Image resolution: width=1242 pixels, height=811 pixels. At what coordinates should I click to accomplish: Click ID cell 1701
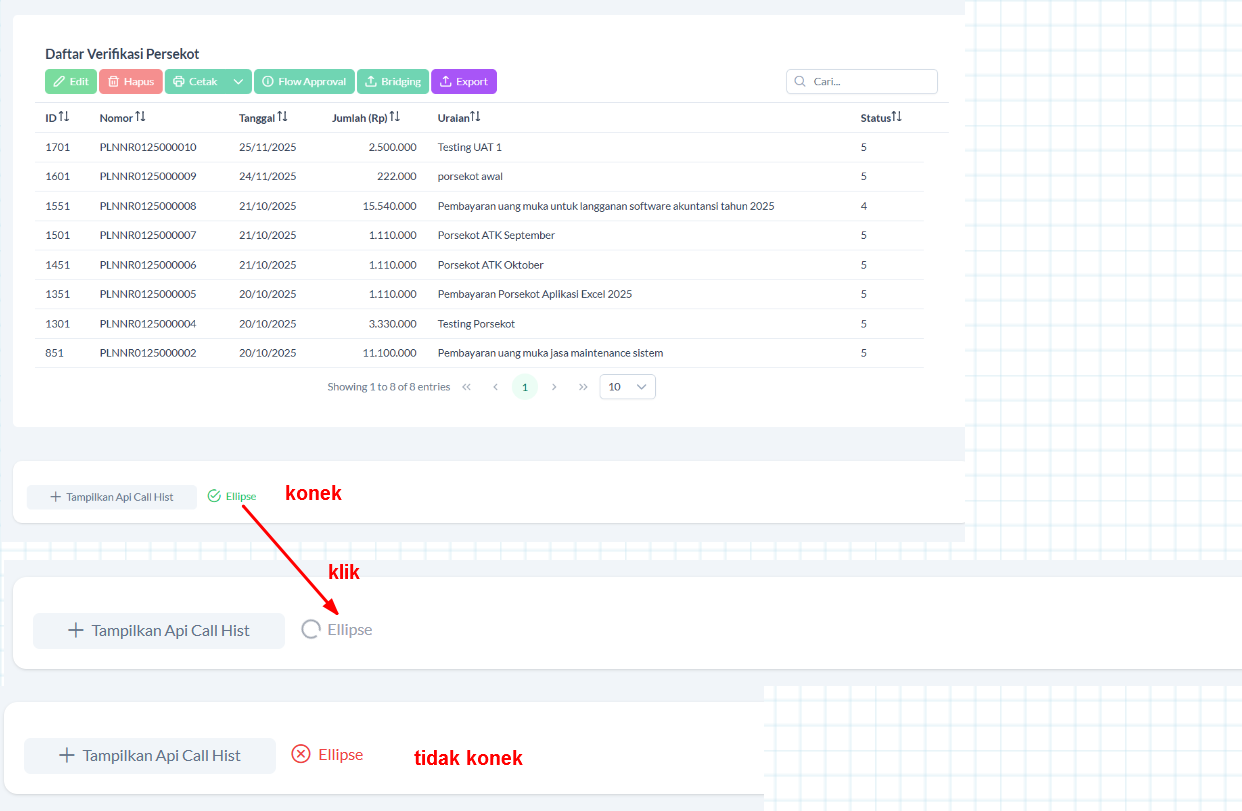[58, 147]
